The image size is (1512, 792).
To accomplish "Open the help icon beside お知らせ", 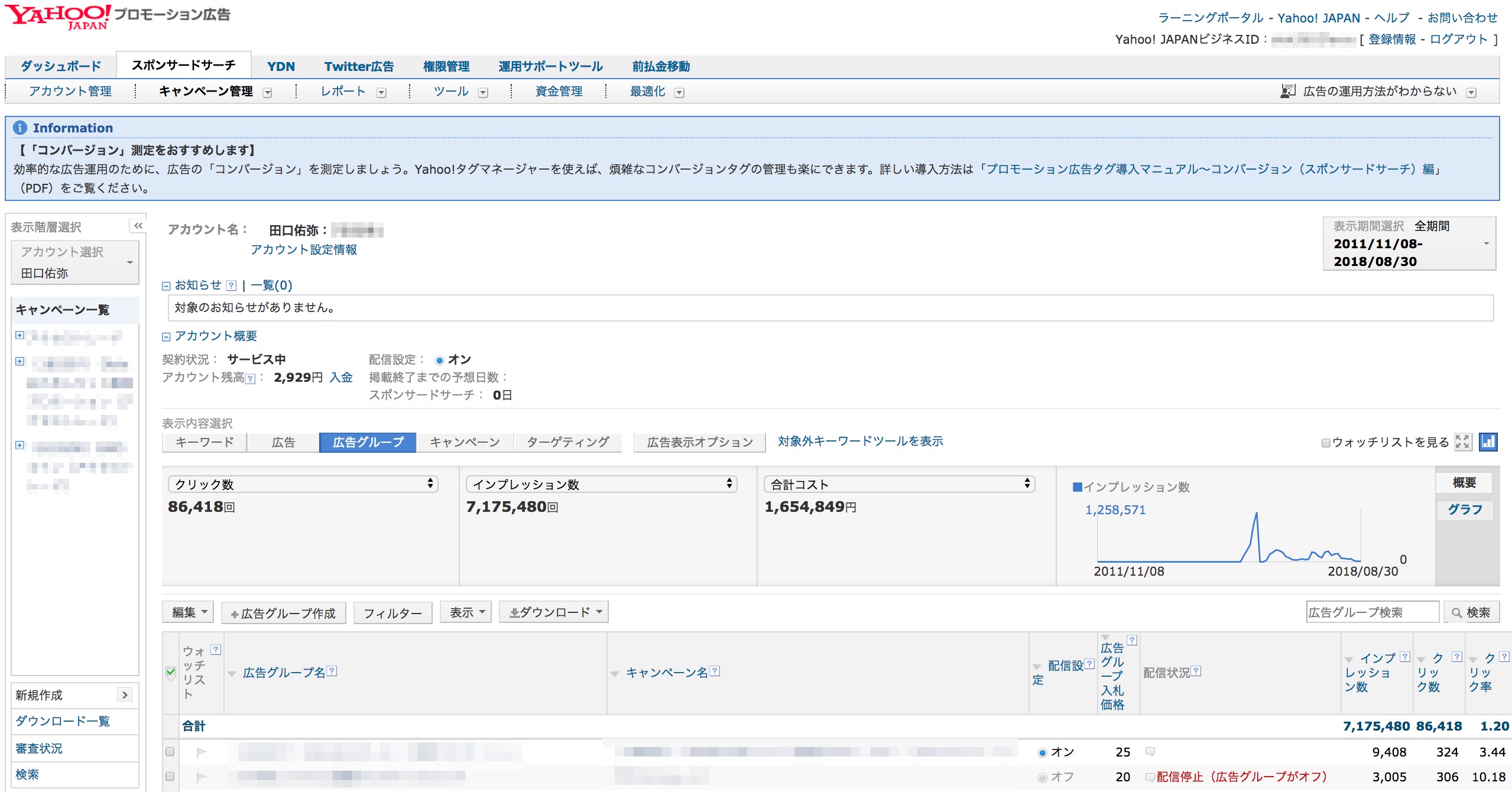I will pos(231,285).
